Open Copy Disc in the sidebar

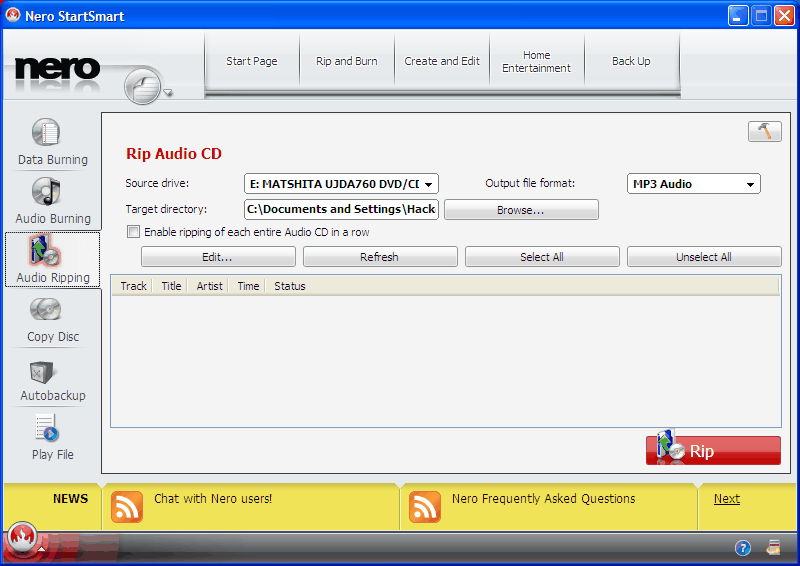(x=53, y=319)
